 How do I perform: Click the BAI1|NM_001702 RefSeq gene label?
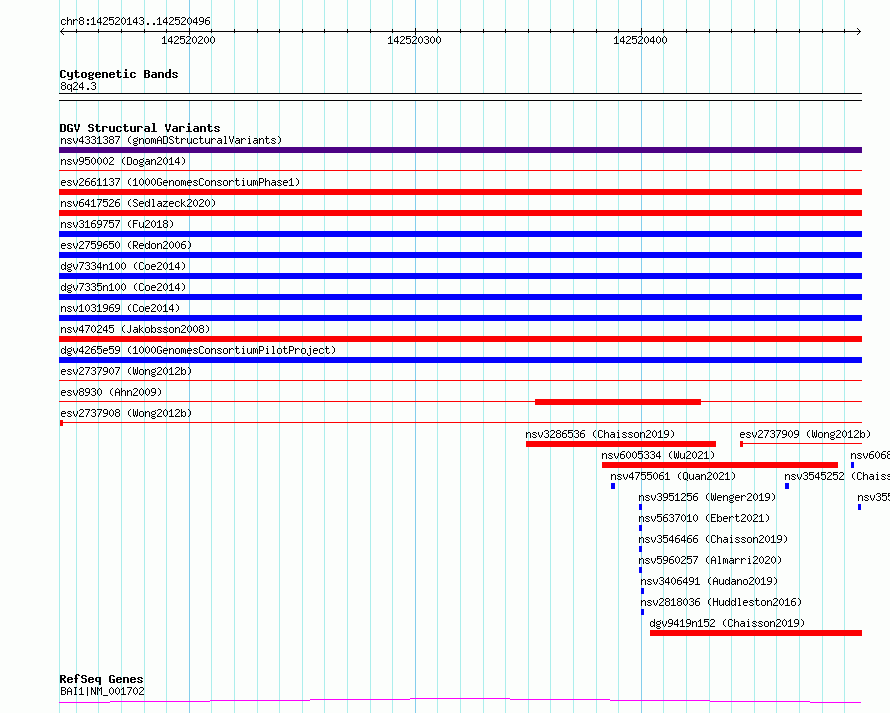tap(102, 691)
